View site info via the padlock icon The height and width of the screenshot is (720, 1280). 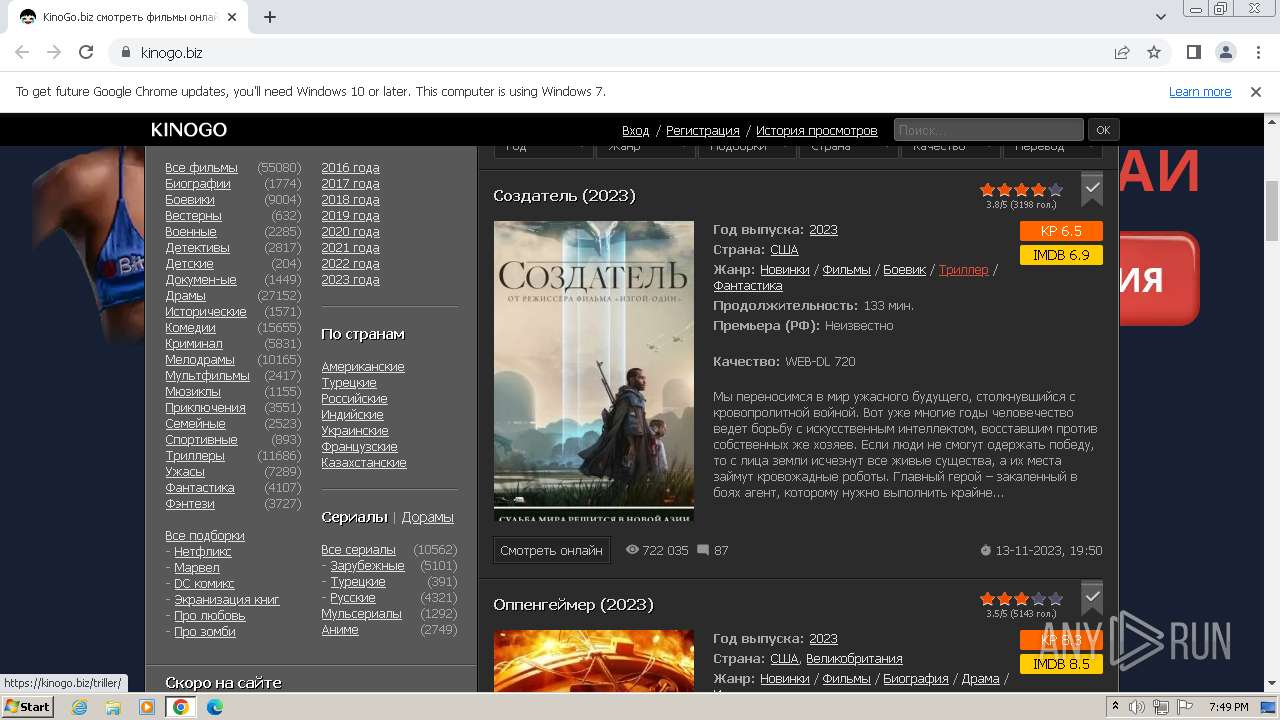click(126, 52)
